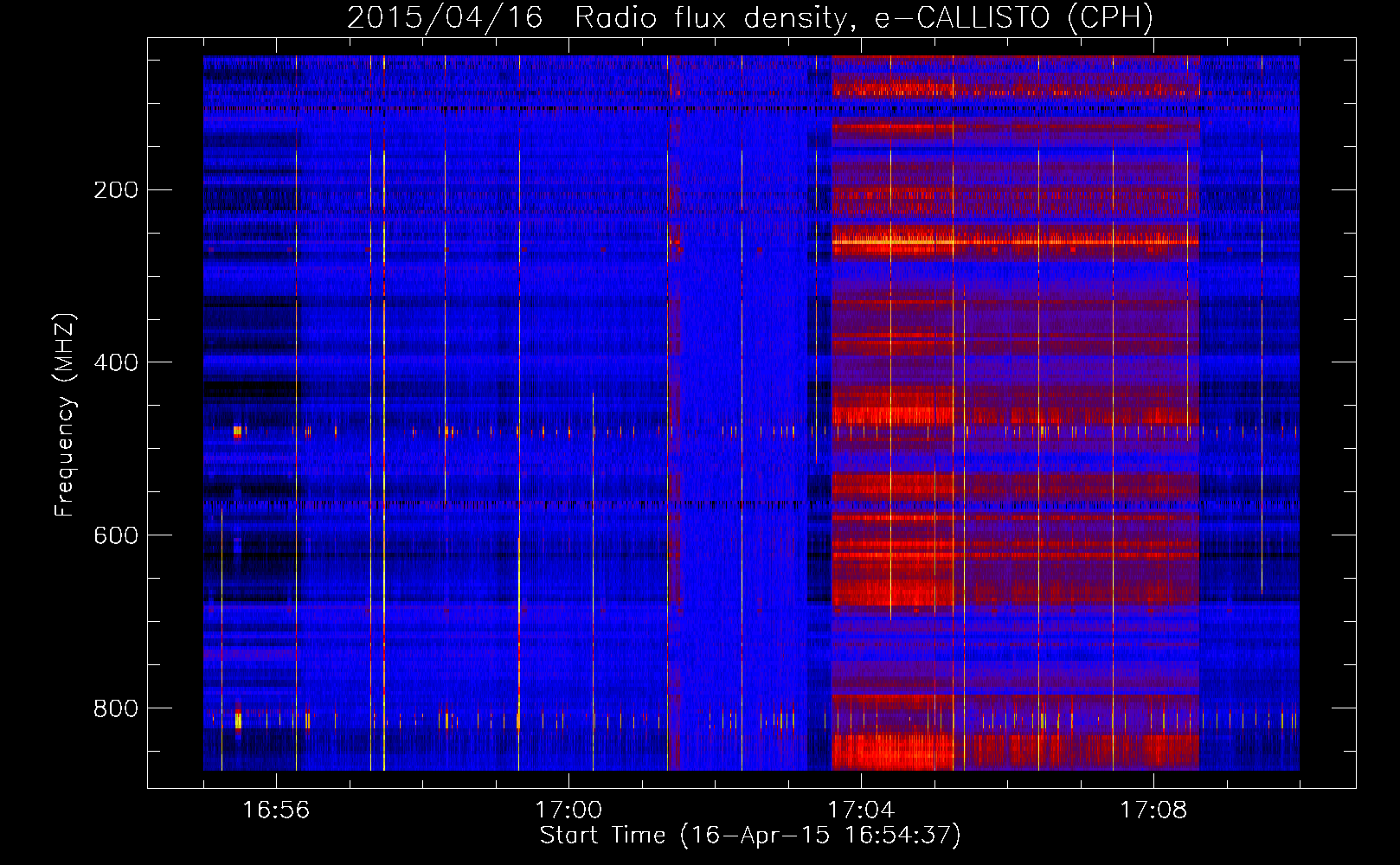
Task: Click the 16:56 time tick label
Action: click(x=276, y=810)
